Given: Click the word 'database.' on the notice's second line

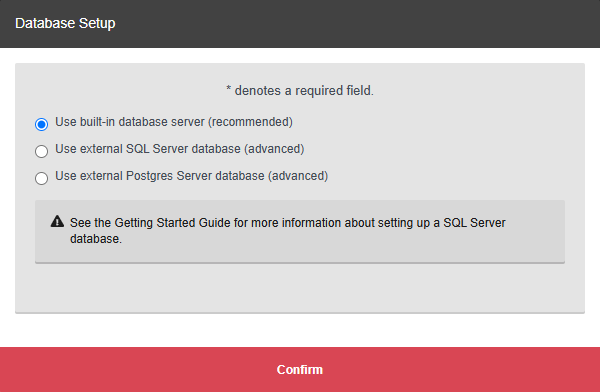Looking at the screenshot, I should click(x=96, y=239).
